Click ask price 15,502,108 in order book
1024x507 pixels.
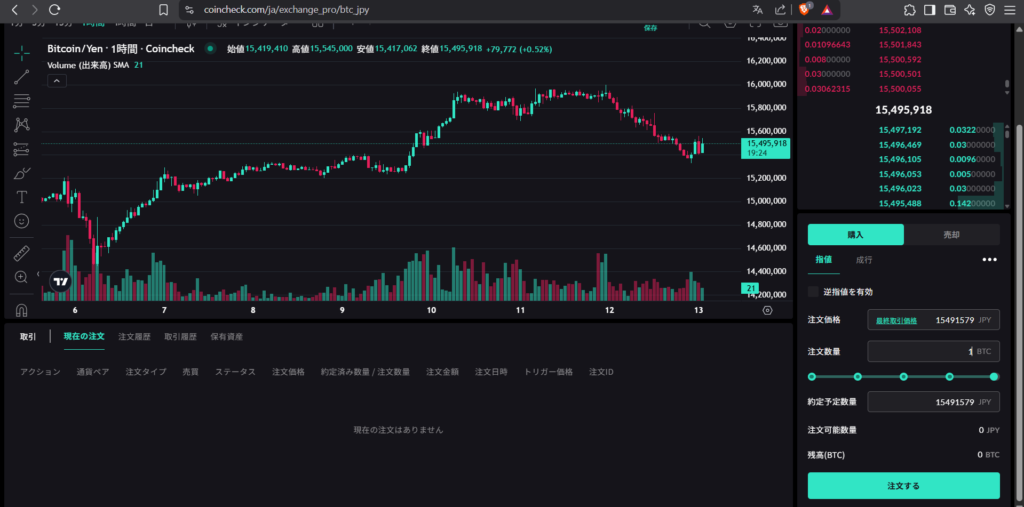900,30
